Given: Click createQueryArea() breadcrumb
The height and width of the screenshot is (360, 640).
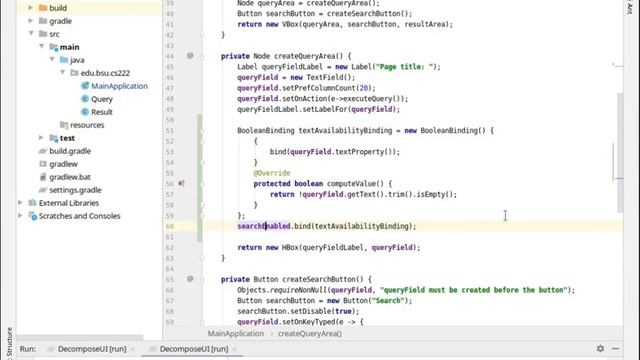Looking at the screenshot, I should pyautogui.click(x=310, y=333).
